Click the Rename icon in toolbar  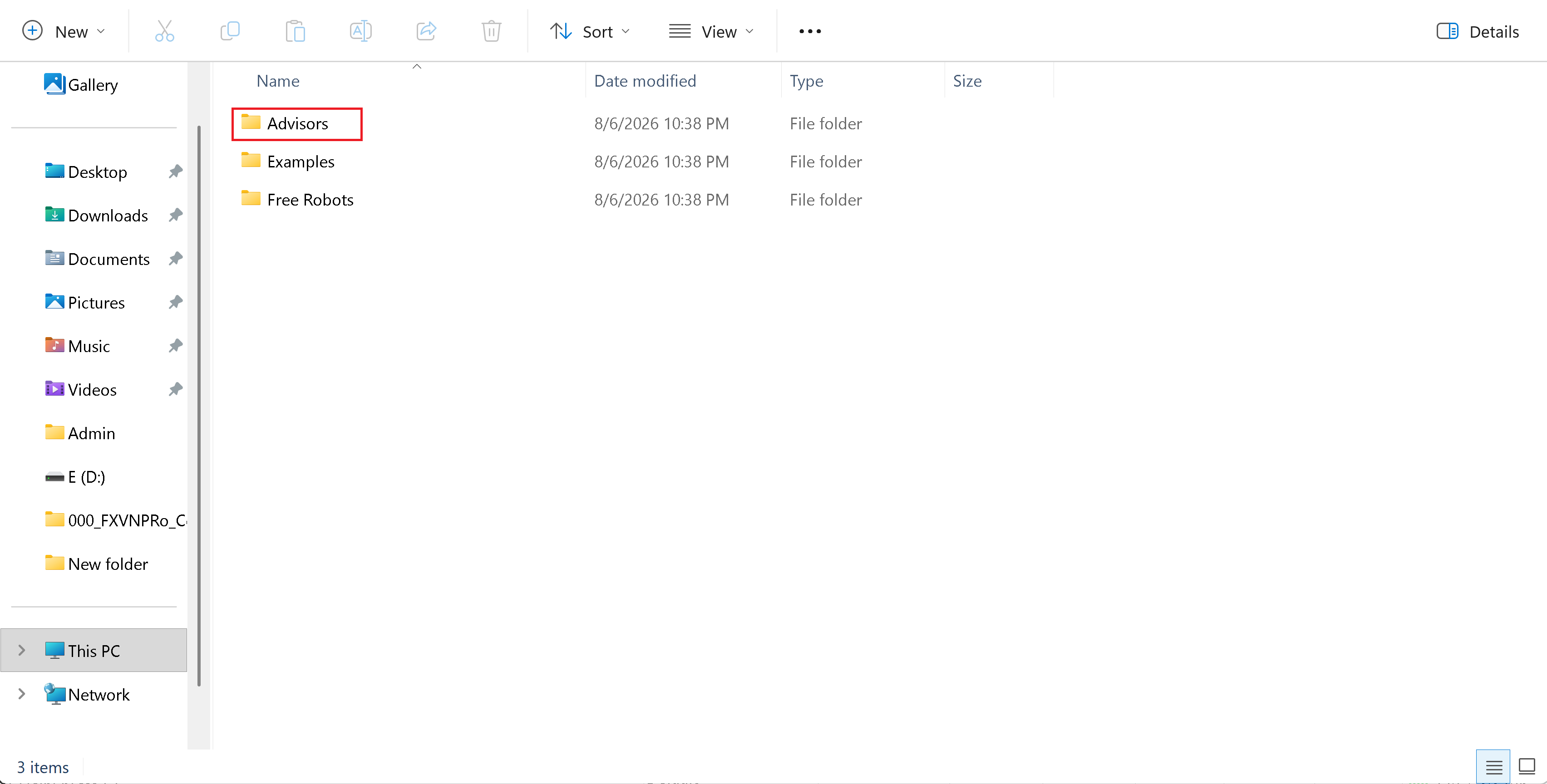(360, 31)
